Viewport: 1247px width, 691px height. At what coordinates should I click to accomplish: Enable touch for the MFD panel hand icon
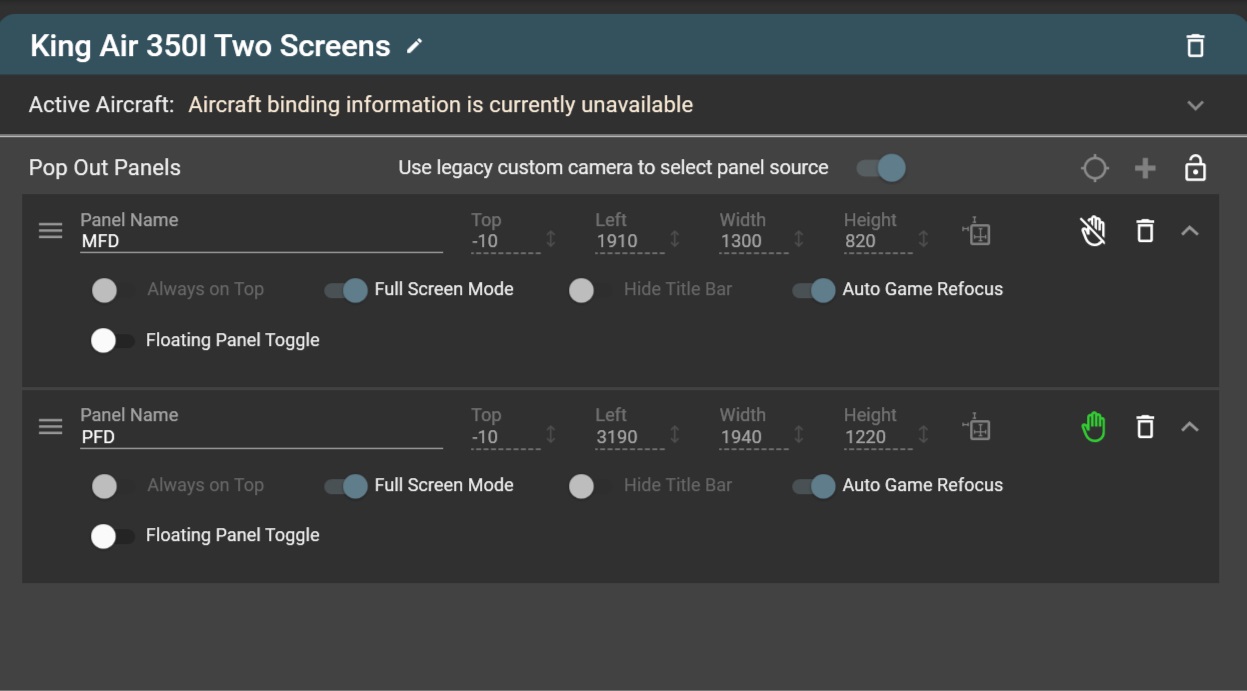pos(1093,231)
